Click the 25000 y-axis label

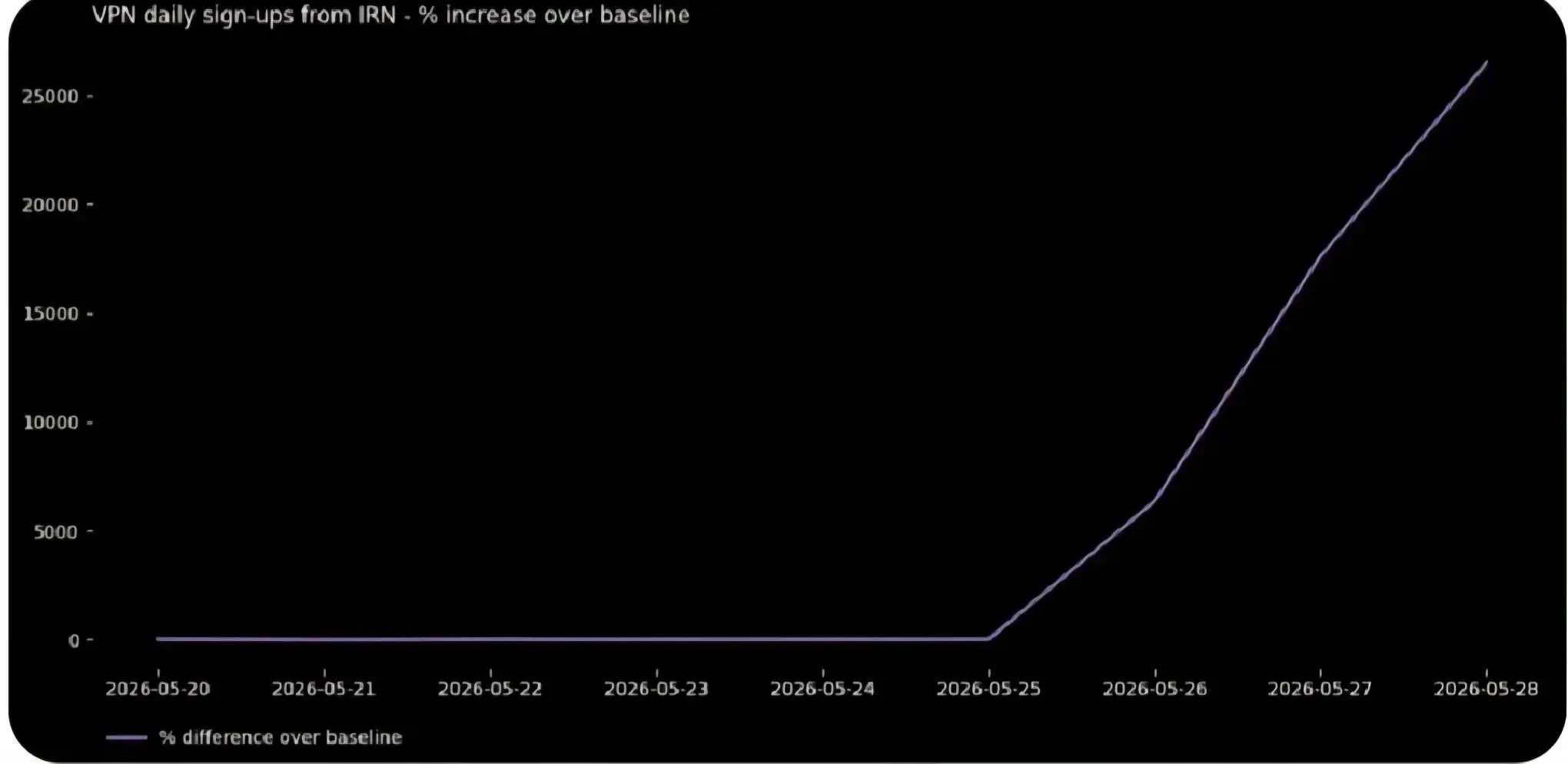coord(51,97)
